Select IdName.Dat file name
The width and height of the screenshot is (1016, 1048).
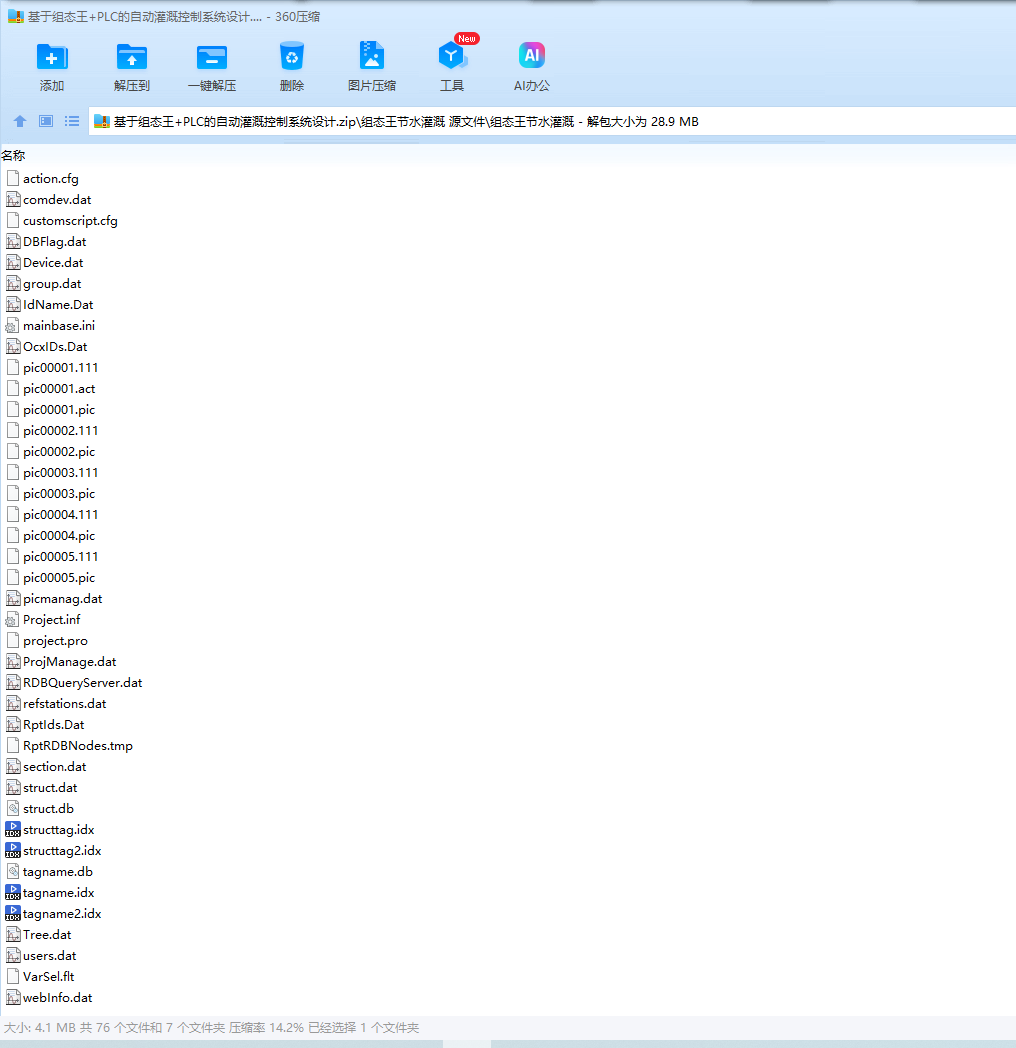(58, 305)
